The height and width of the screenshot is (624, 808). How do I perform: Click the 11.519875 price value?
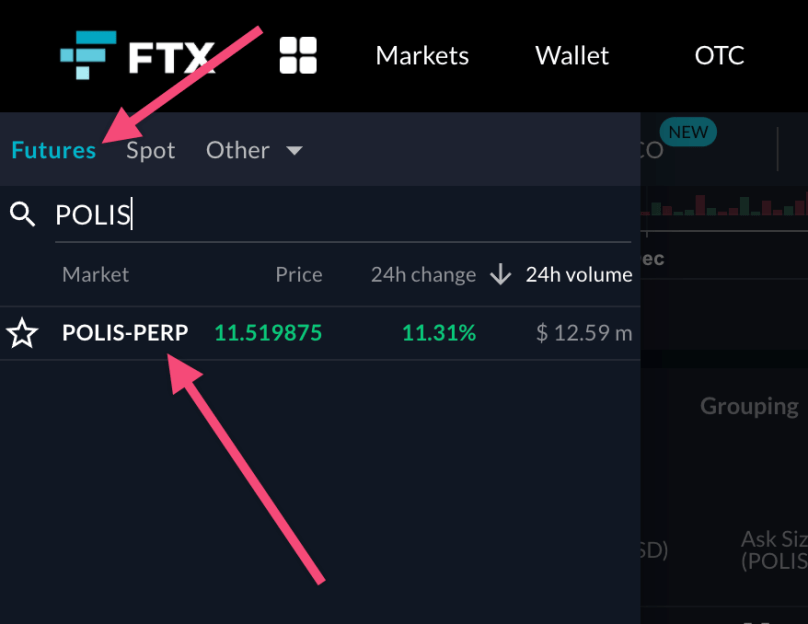pyautogui.click(x=268, y=333)
